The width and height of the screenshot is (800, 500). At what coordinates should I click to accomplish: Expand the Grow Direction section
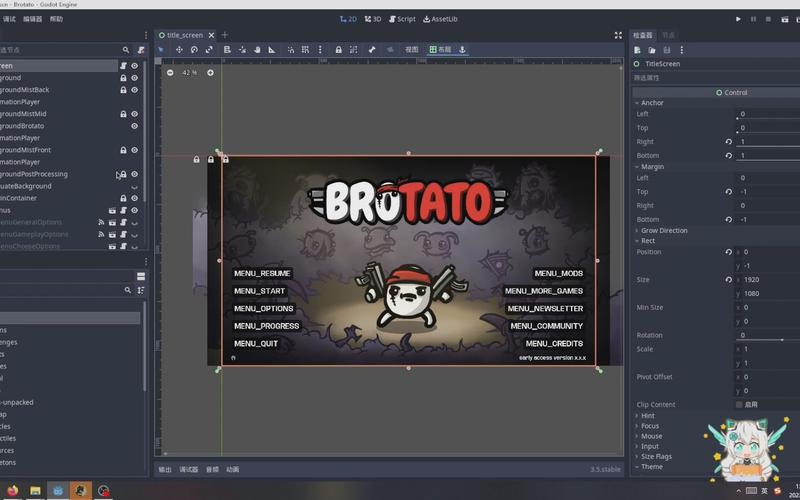point(661,231)
